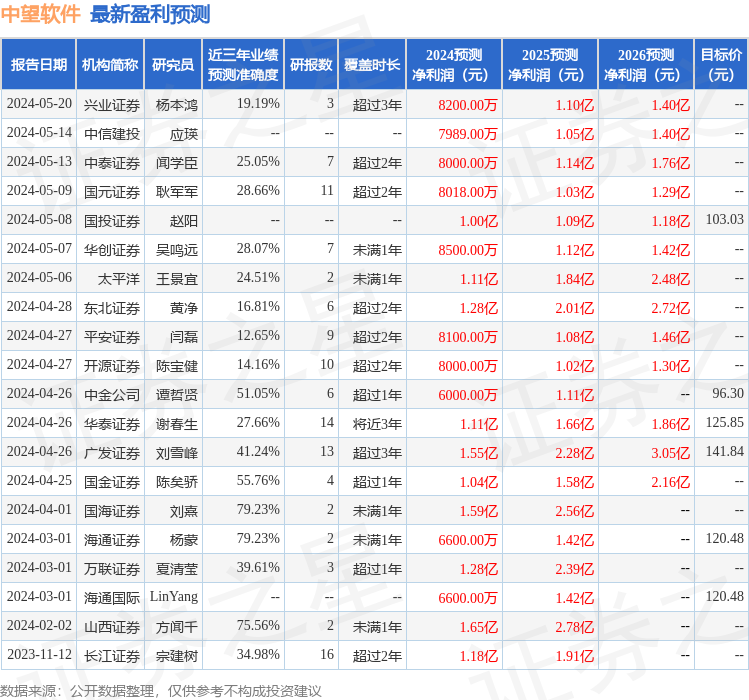Click the date 2024-05-13

pos(39,162)
